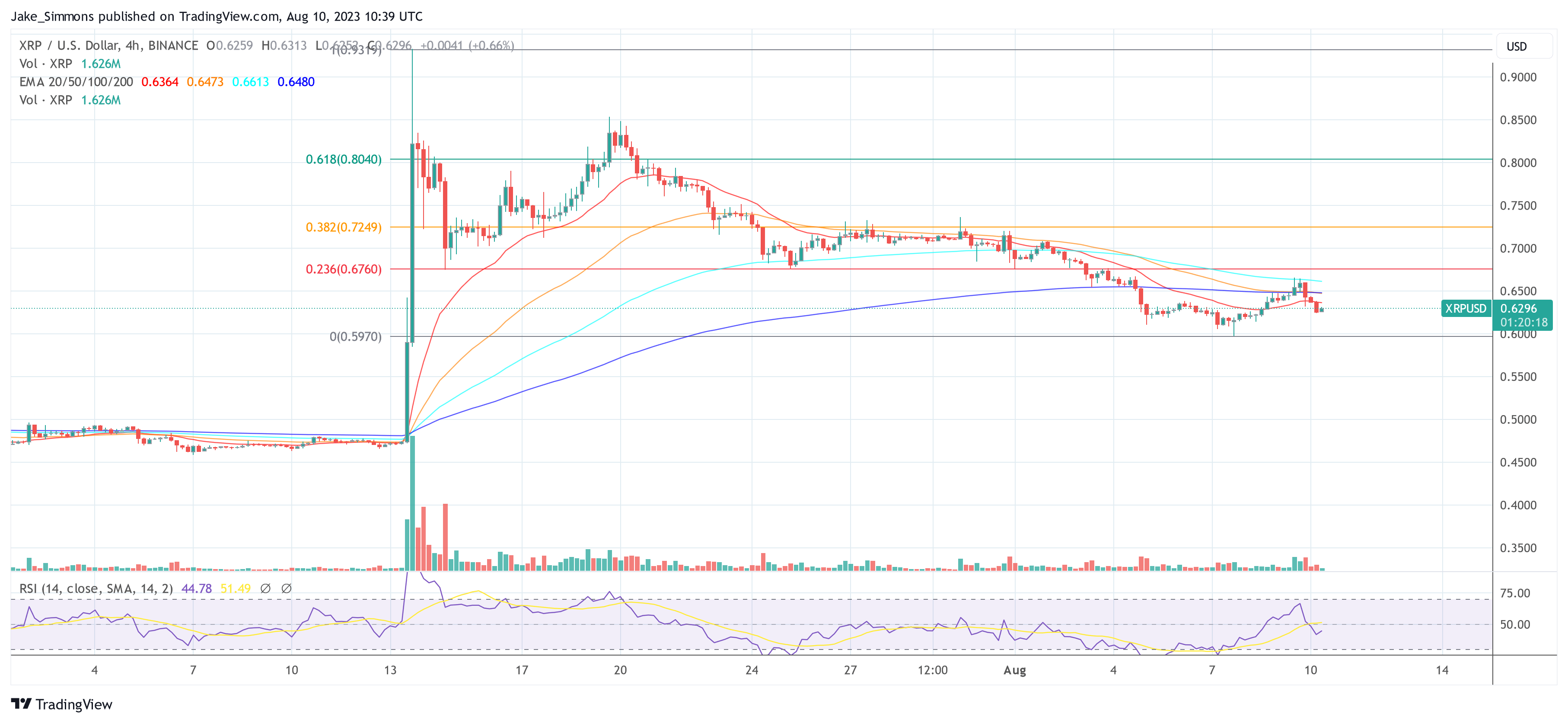Click 0.7500 on the price axis
This screenshot has width=1568, height=723.
[x=1518, y=205]
